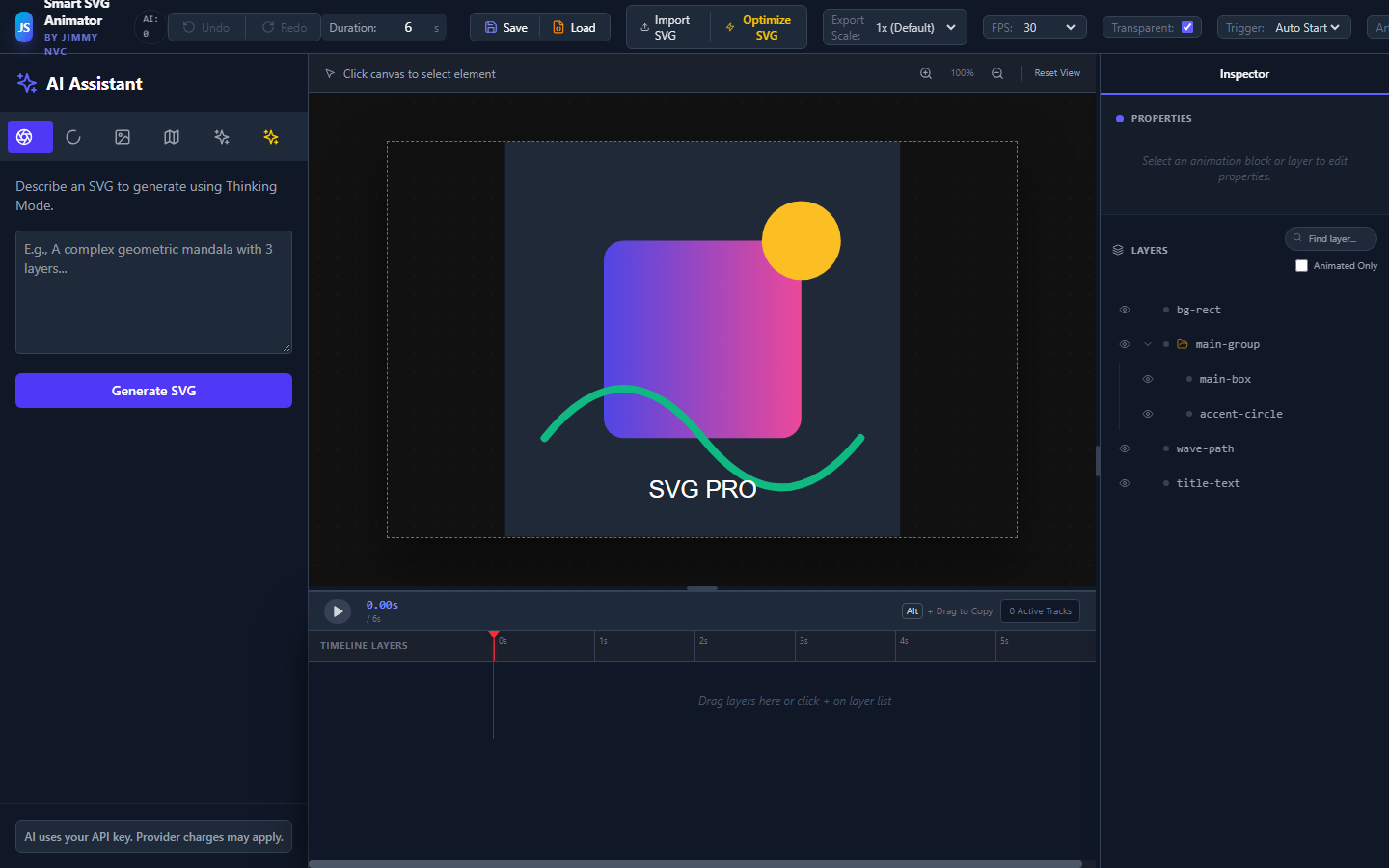The width and height of the screenshot is (1389, 868).
Task: Enable the Animated Only checkbox
Action: coord(1302,266)
